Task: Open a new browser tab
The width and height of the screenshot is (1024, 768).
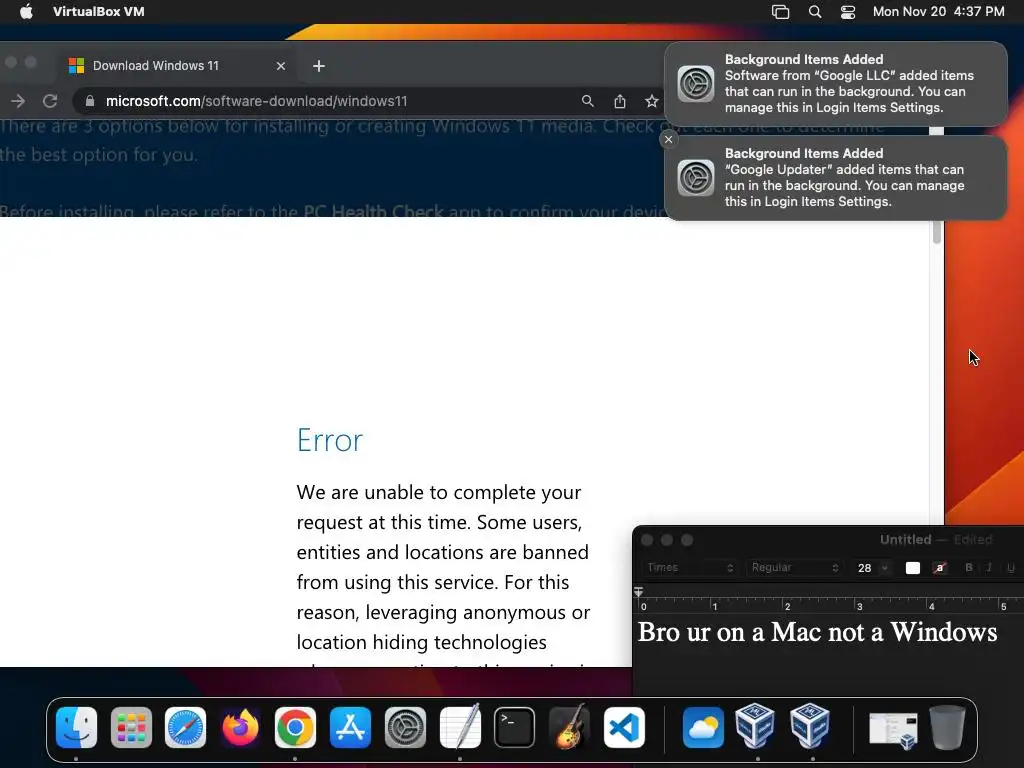Action: click(x=319, y=66)
